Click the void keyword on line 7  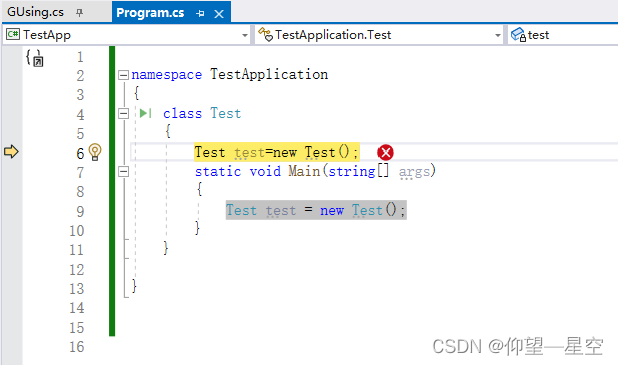point(265,171)
